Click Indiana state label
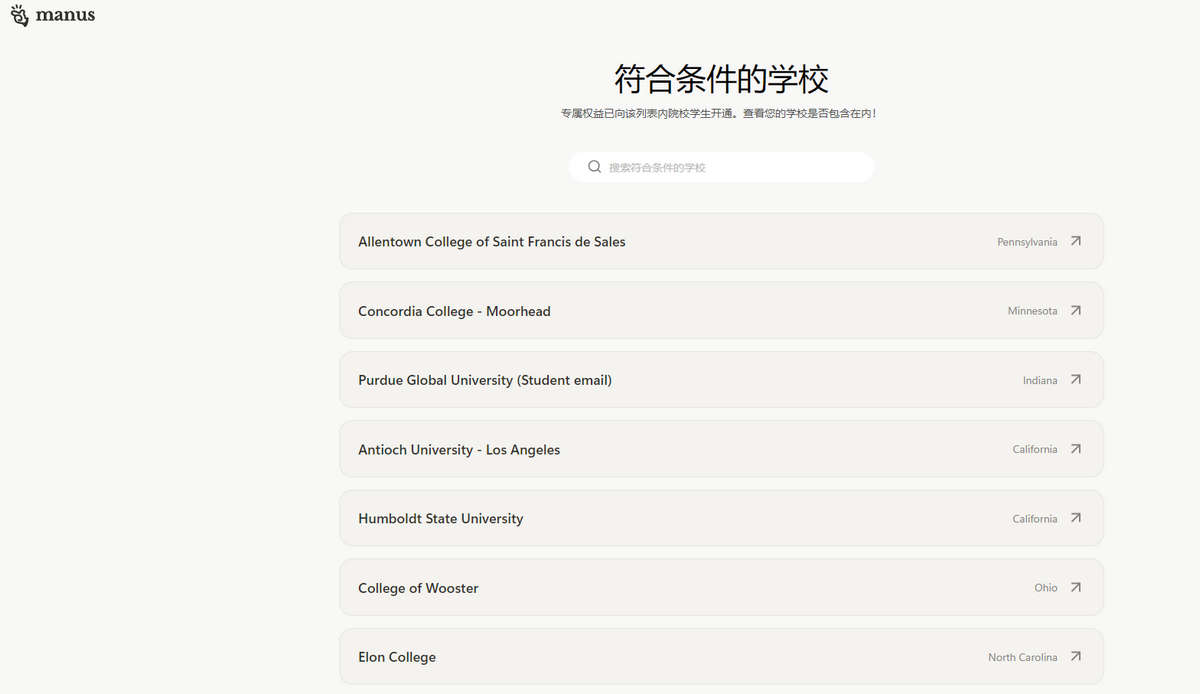This screenshot has width=1200, height=694. click(x=1040, y=380)
